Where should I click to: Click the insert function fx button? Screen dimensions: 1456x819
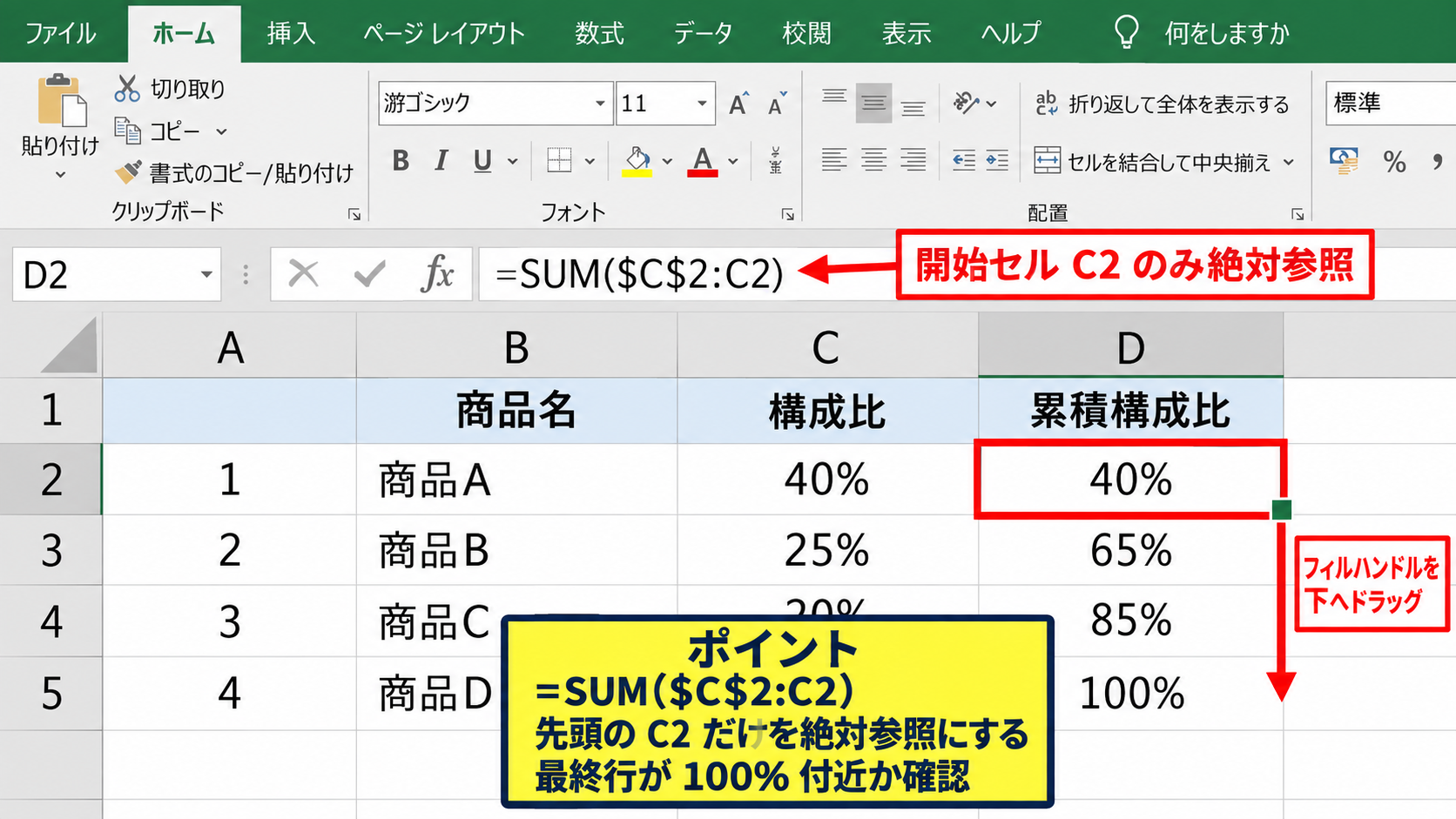[437, 275]
